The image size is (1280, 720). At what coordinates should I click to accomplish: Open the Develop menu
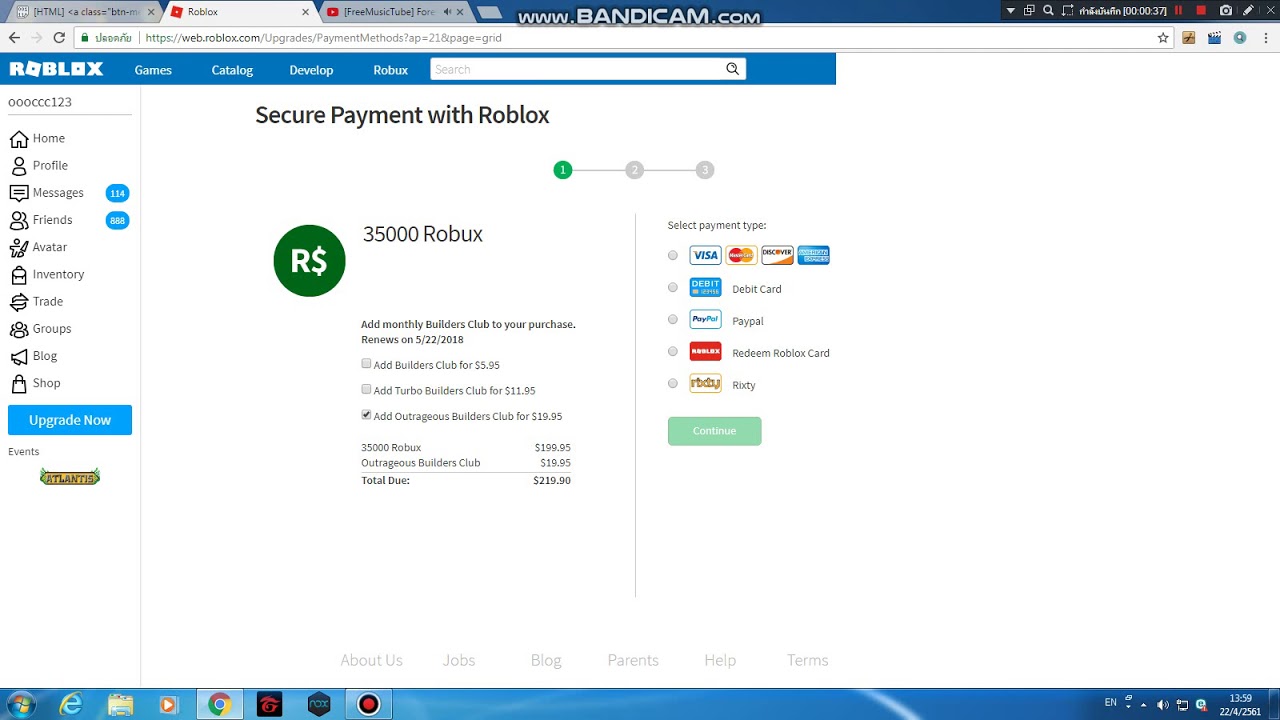(x=311, y=70)
